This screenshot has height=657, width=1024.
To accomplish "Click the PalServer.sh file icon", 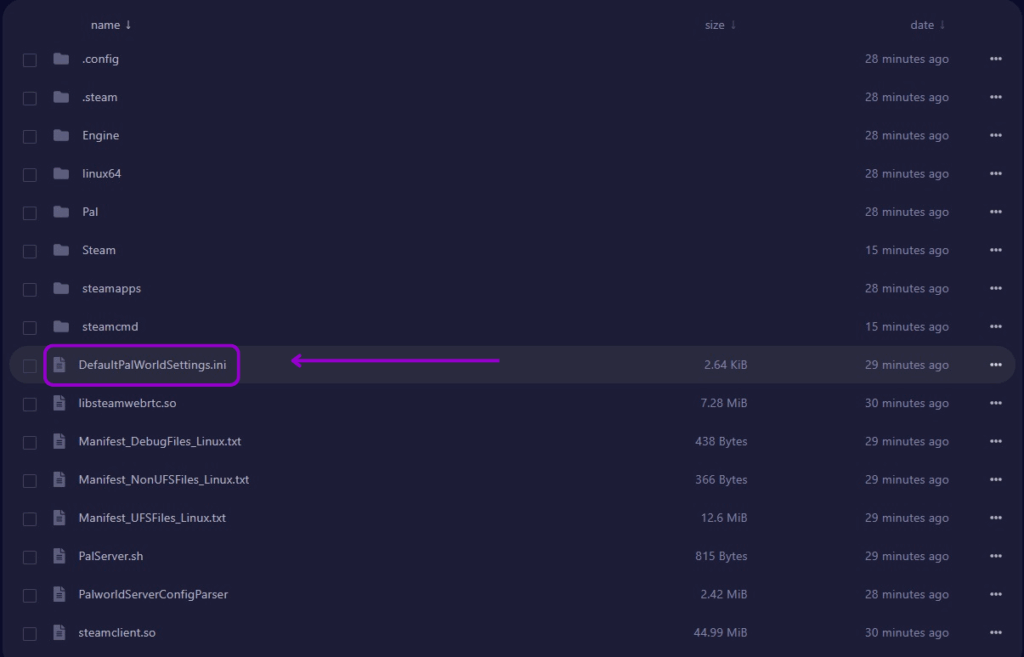I will click(59, 556).
